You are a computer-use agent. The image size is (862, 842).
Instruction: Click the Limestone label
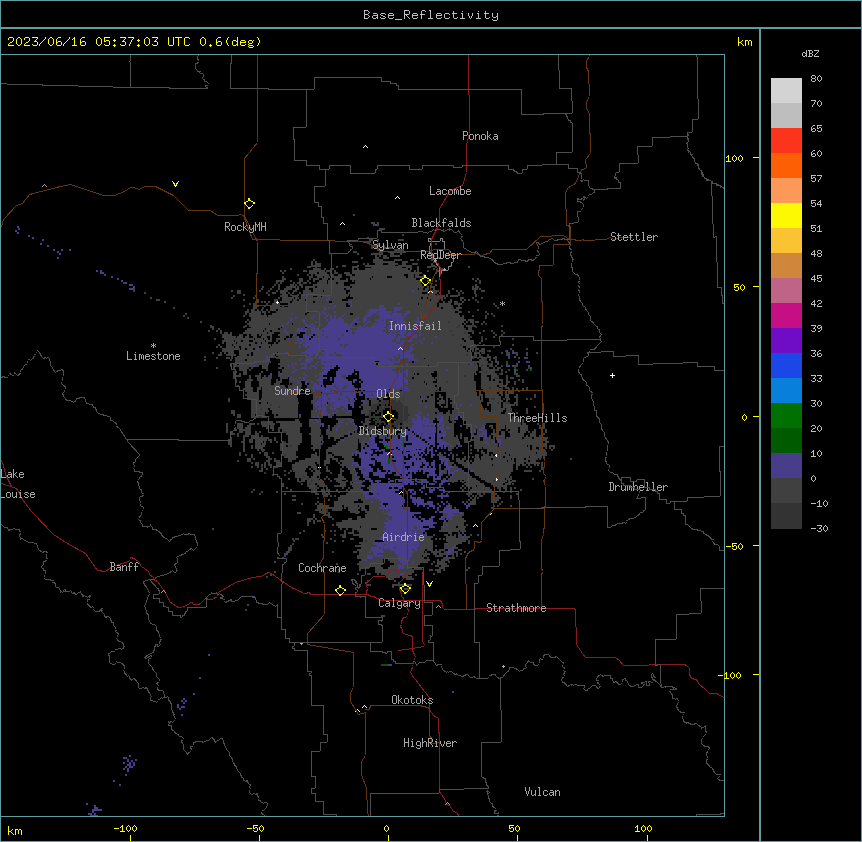[153, 356]
